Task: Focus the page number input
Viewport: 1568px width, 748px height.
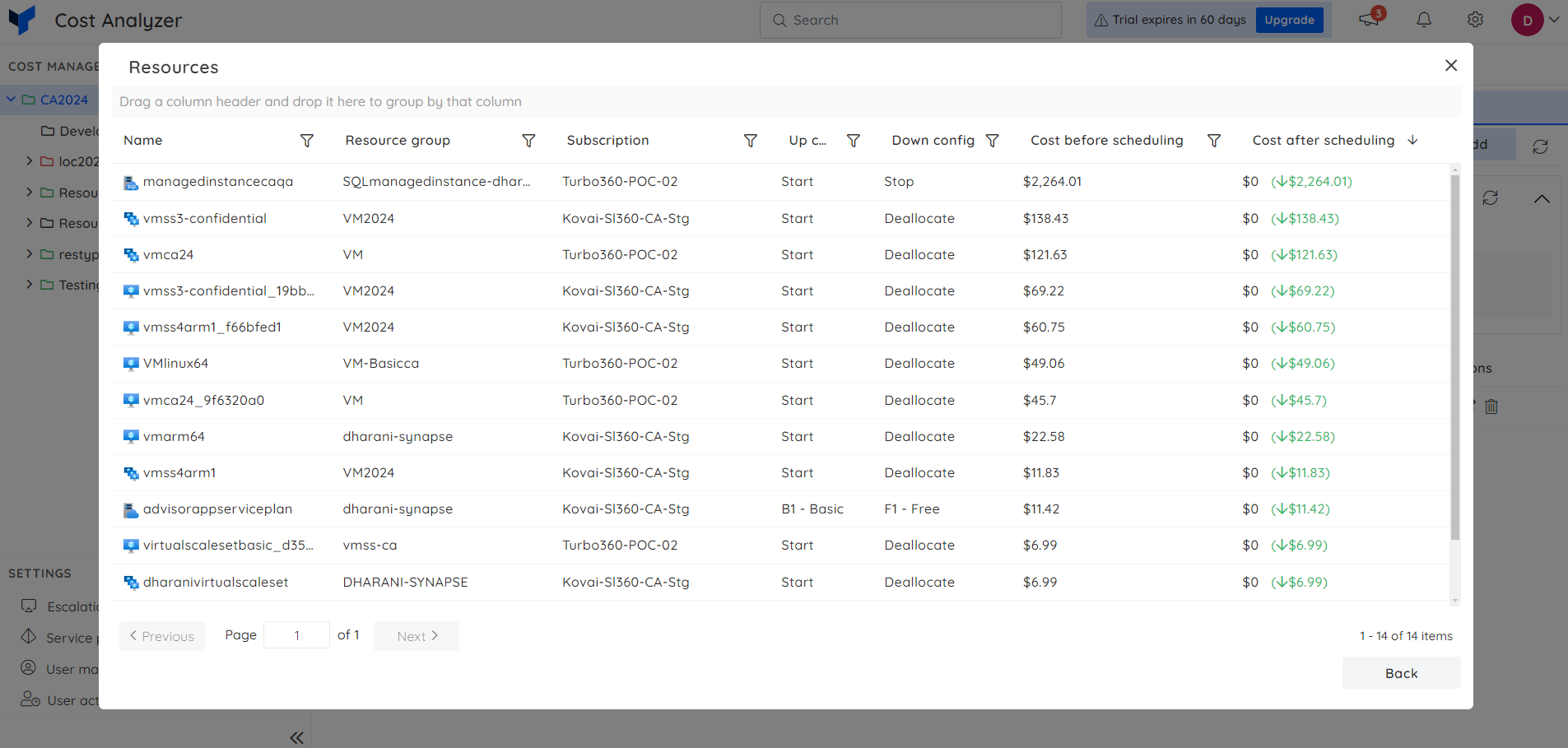Action: [296, 635]
